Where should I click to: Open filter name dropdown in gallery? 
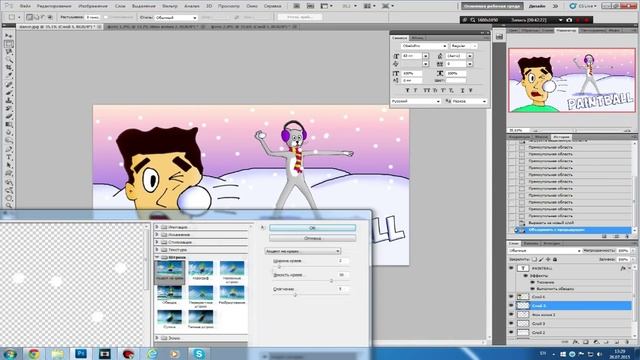pyautogui.click(x=303, y=251)
